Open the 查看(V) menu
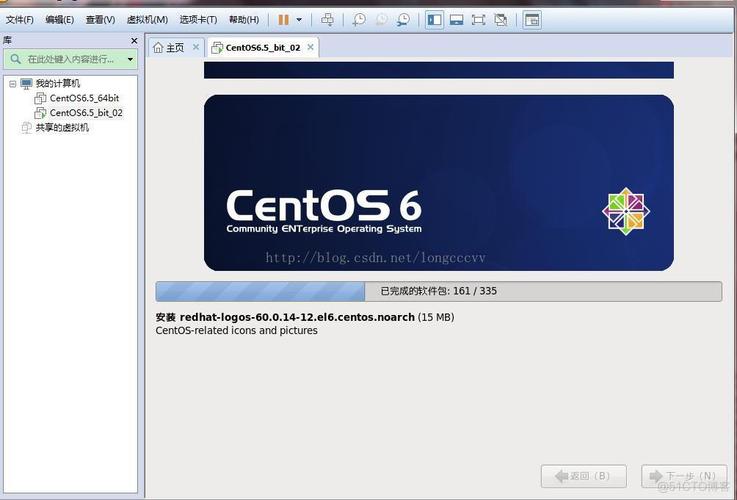Image resolution: width=737 pixels, height=500 pixels. tap(100, 20)
